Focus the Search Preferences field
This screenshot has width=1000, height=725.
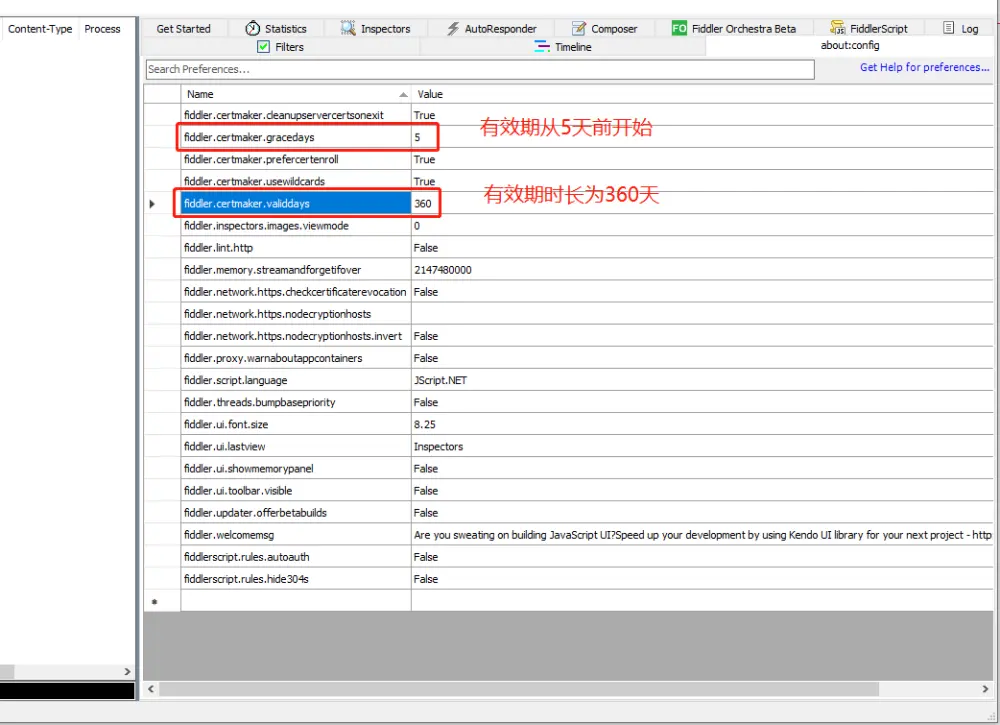[x=480, y=69]
